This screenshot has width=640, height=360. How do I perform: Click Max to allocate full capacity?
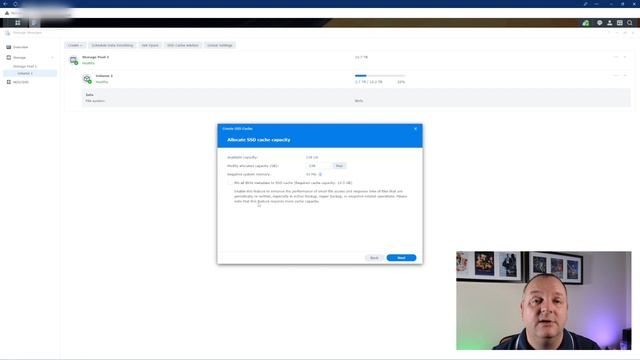pyautogui.click(x=339, y=166)
